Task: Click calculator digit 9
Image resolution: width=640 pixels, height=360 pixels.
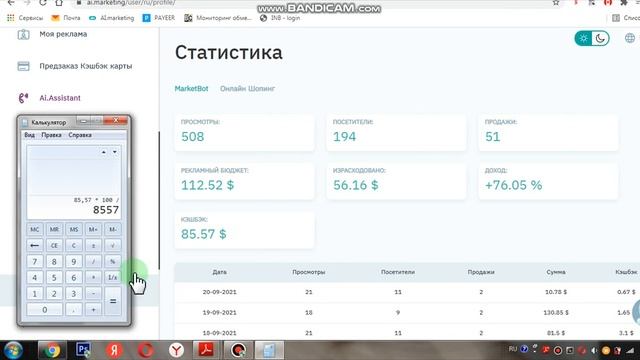Action: (74, 262)
